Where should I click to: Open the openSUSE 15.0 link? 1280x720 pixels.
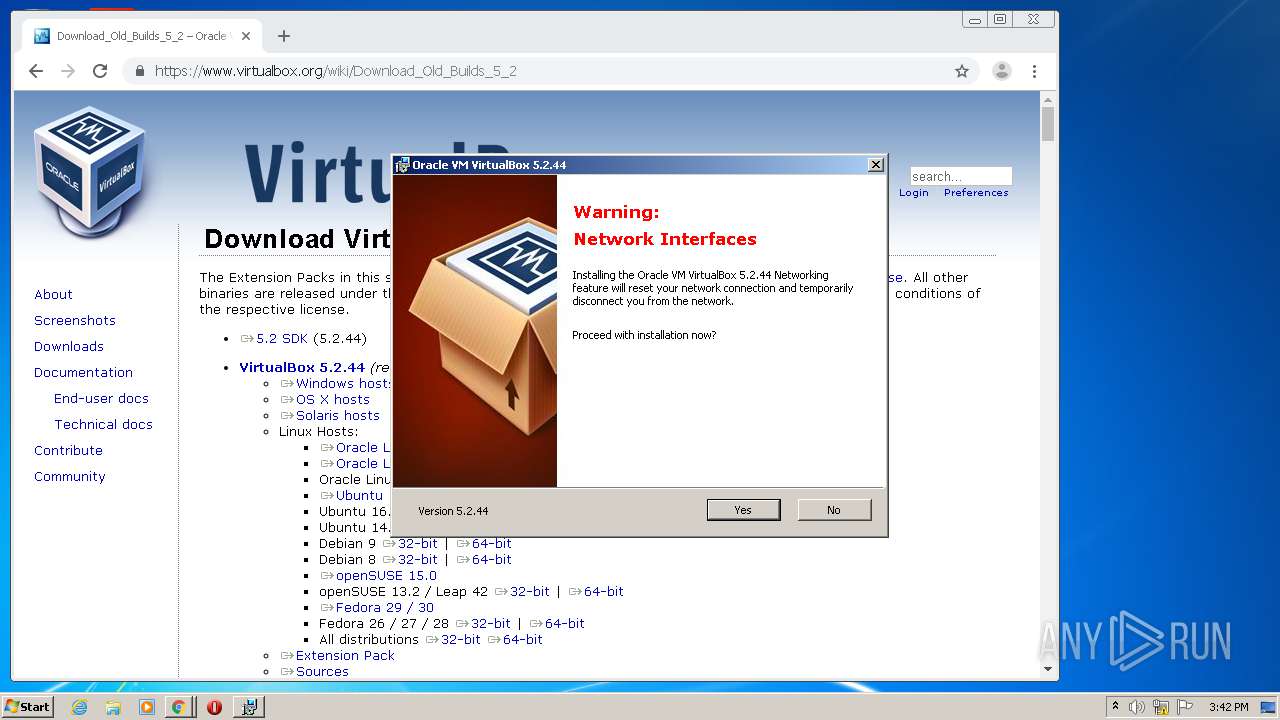(379, 576)
